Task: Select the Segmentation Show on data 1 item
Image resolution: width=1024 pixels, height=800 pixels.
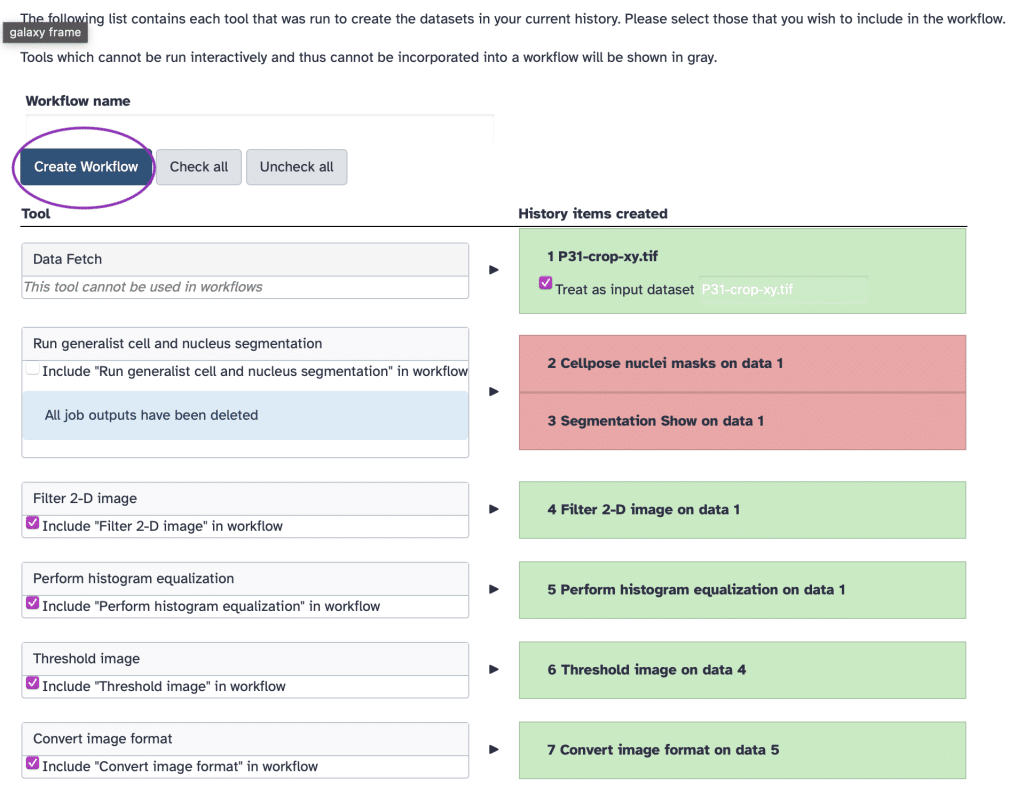Action: click(x=742, y=421)
